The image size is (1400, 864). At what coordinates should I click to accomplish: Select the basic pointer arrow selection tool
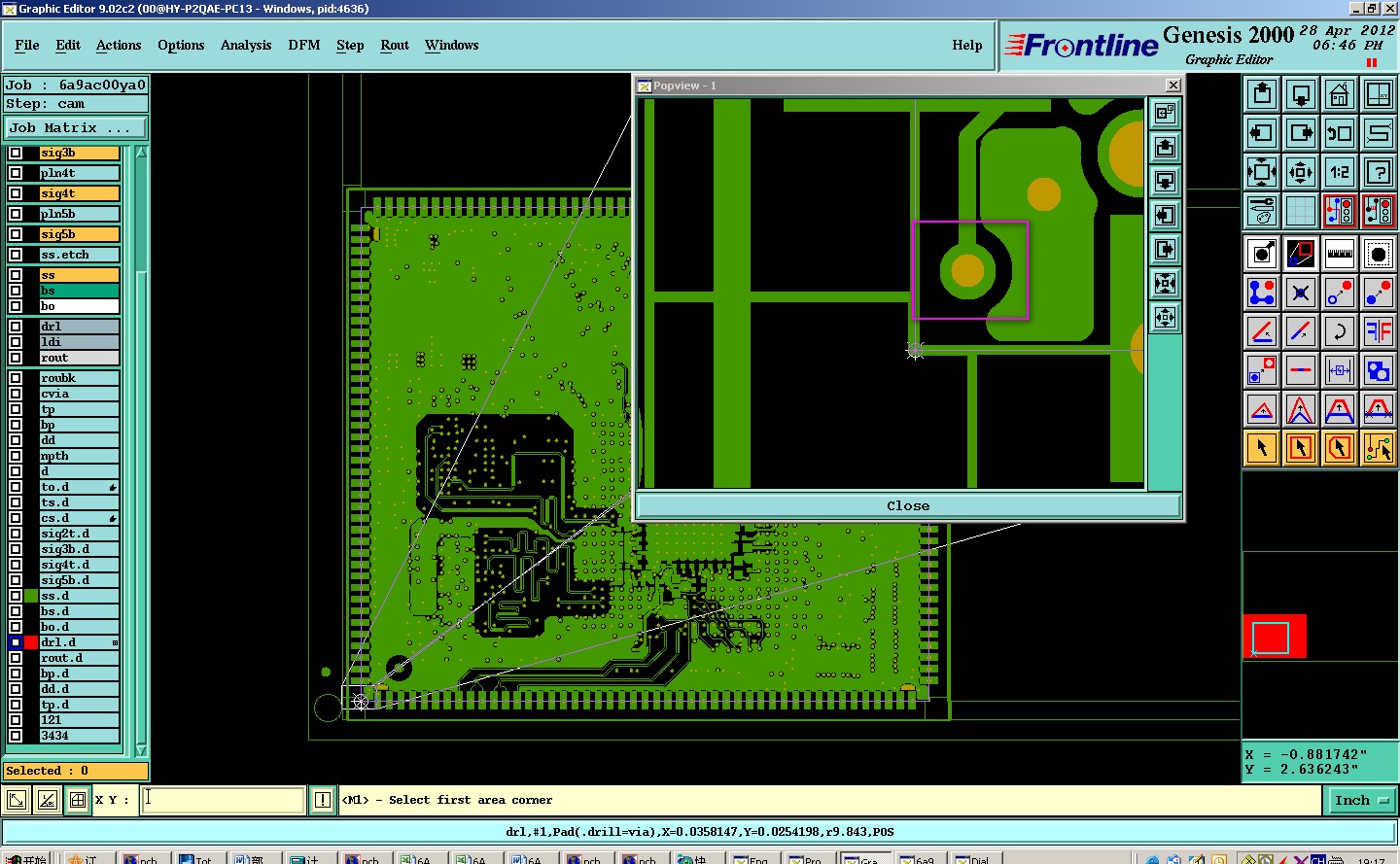click(1262, 448)
